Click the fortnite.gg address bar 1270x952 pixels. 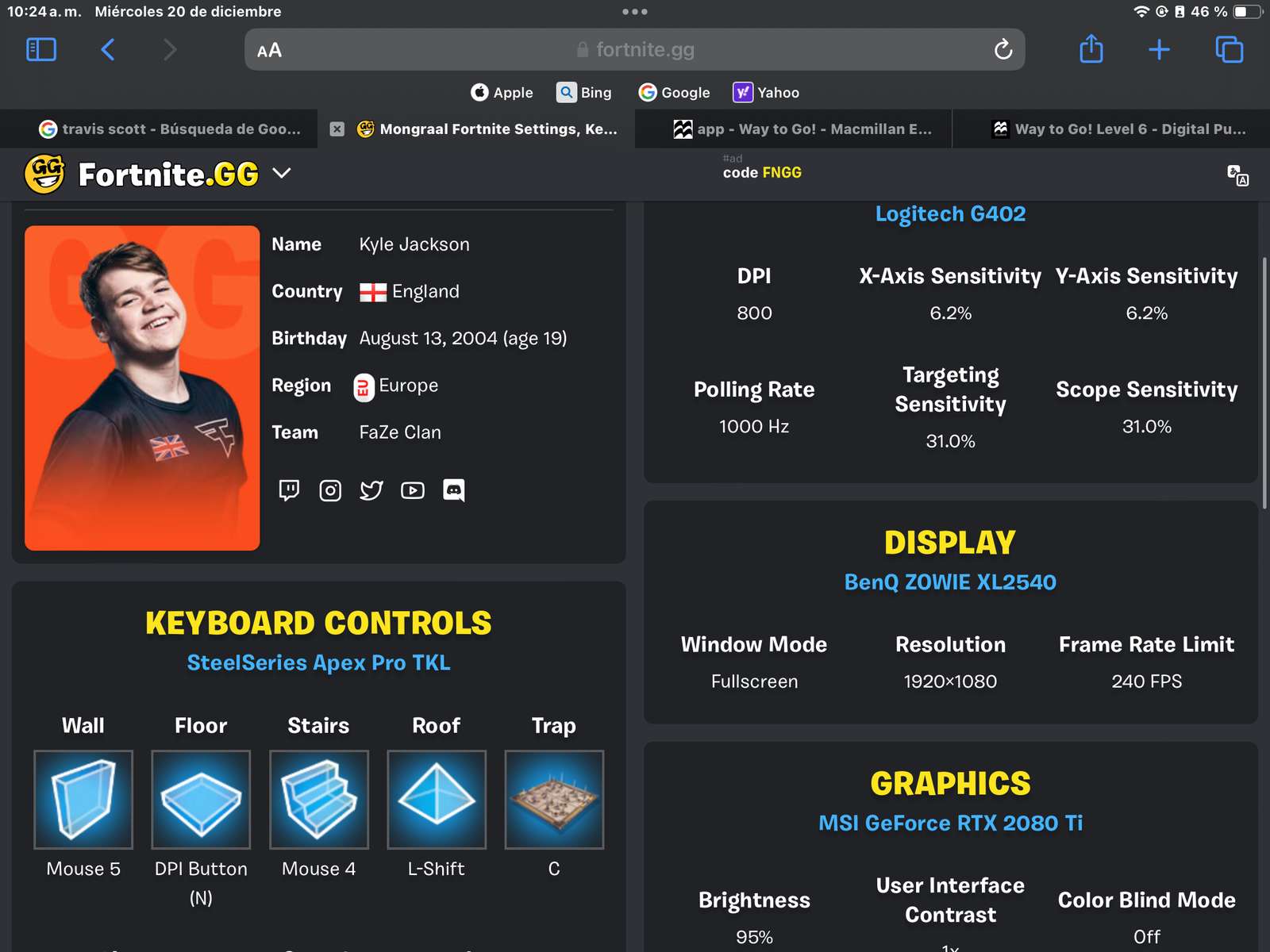(x=635, y=50)
